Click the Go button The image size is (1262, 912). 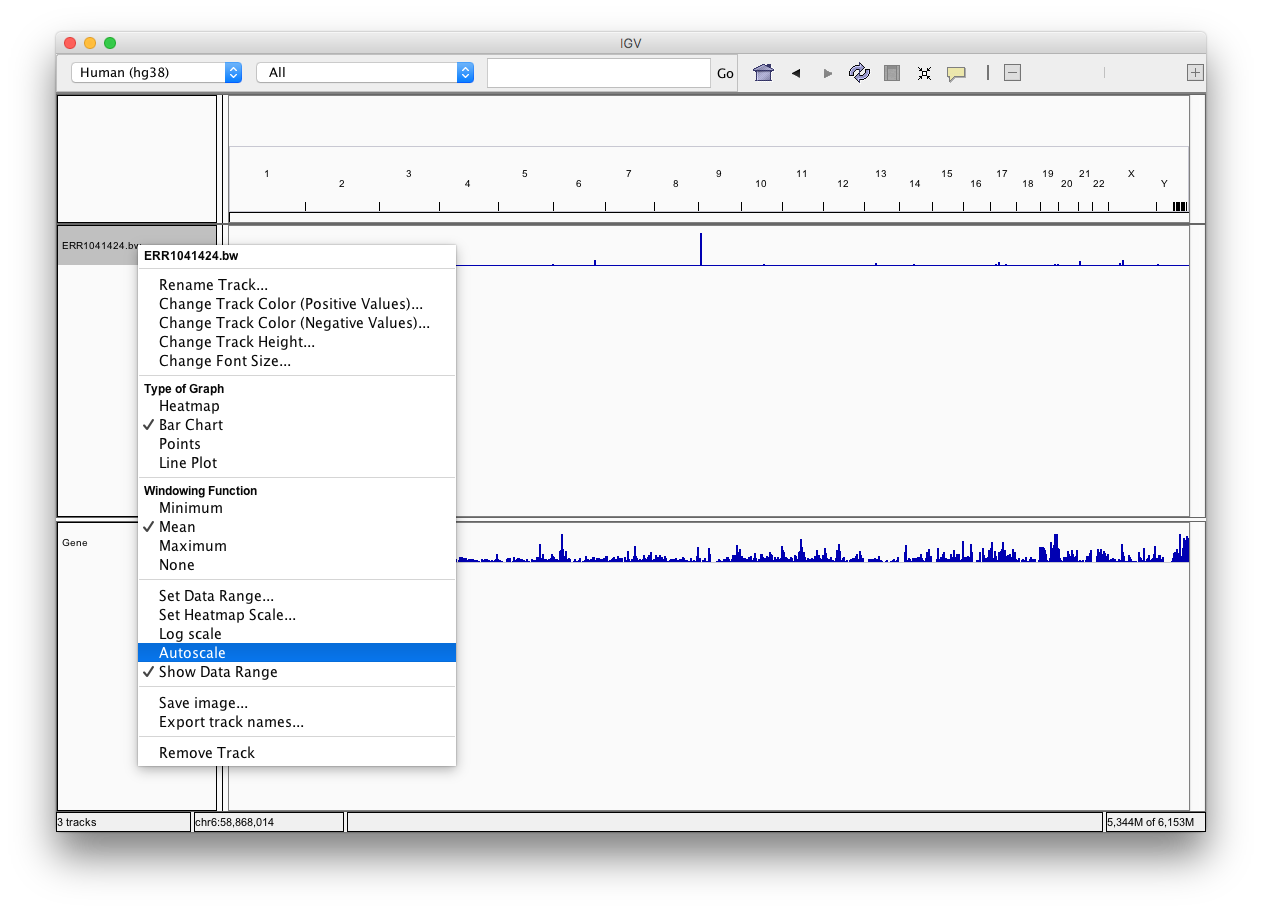pos(725,74)
